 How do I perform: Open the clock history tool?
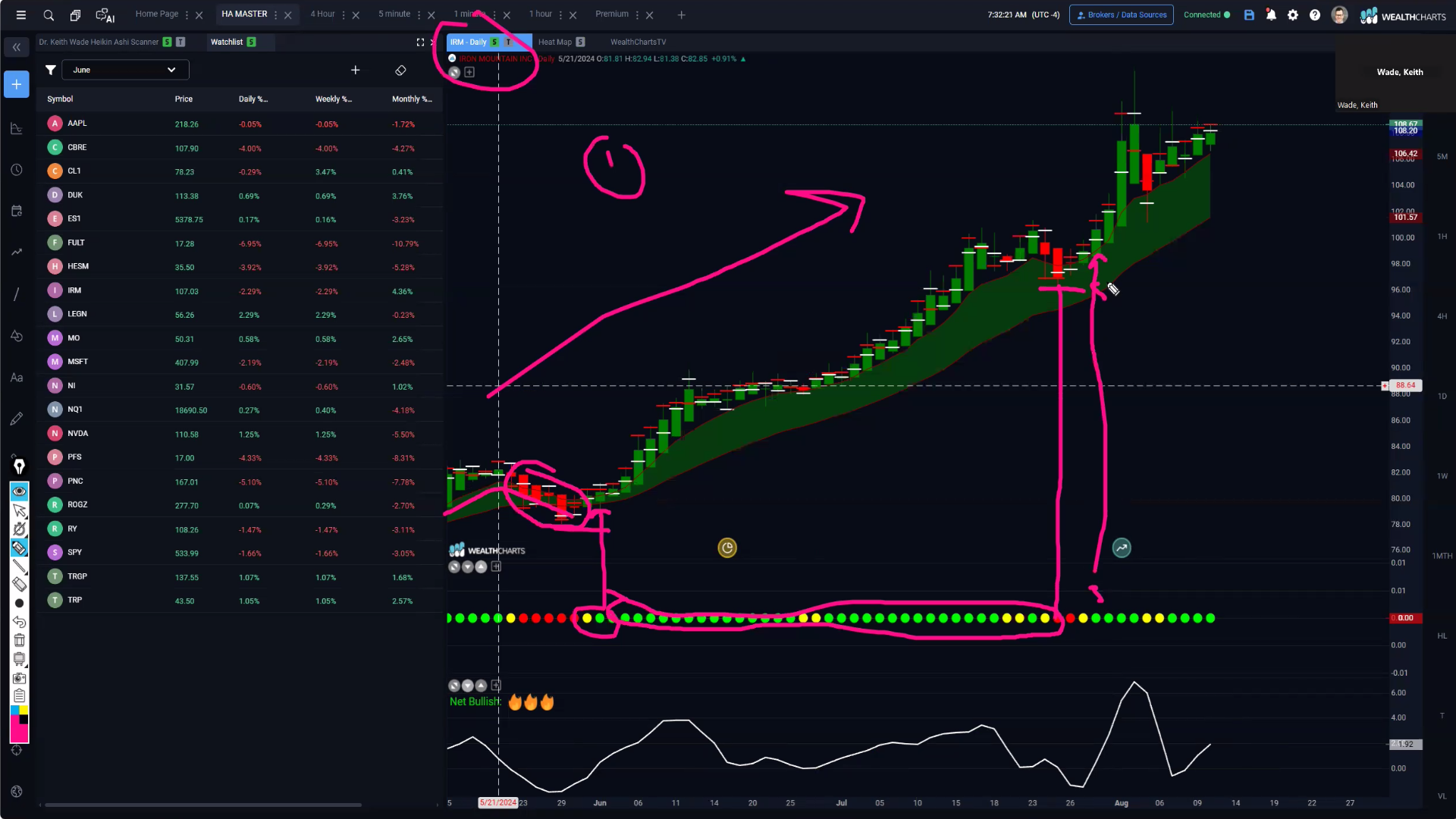tap(17, 170)
